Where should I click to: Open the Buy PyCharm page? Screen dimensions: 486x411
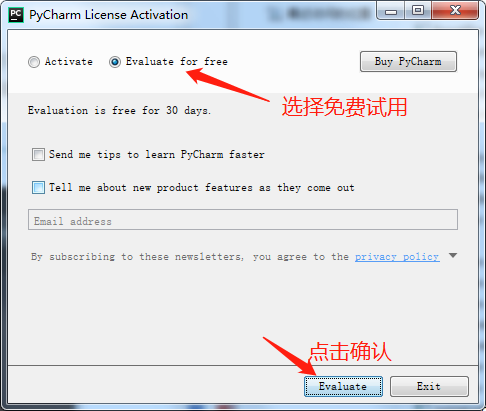pos(408,61)
